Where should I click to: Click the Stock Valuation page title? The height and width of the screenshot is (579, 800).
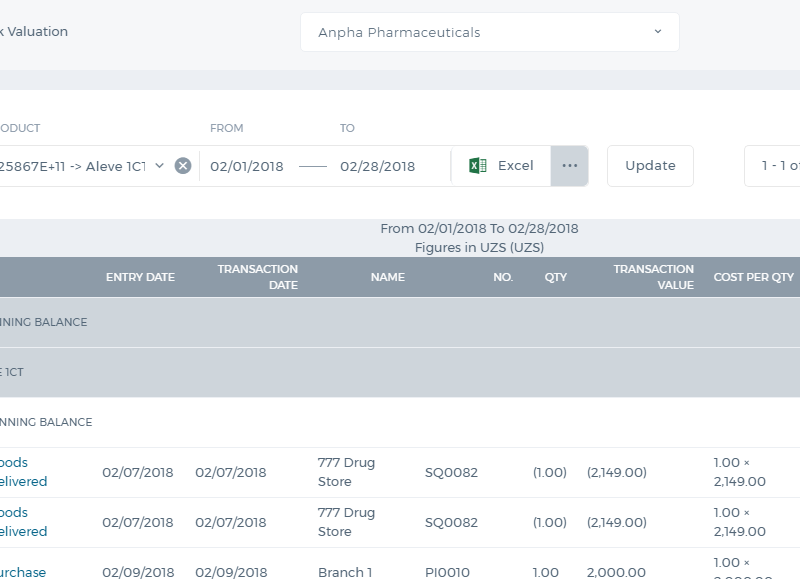click(x=34, y=32)
